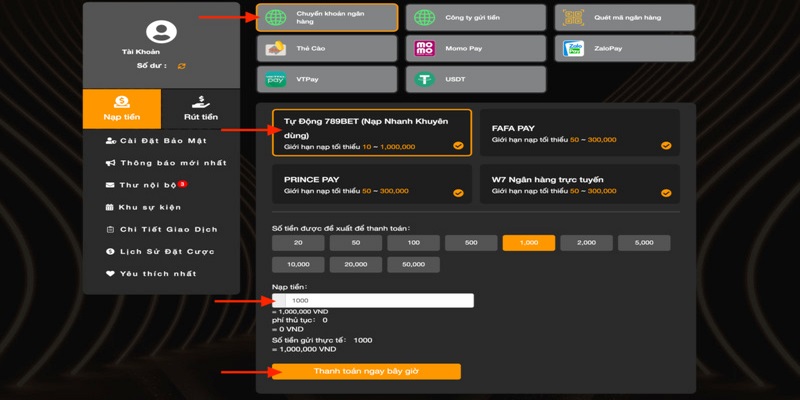Select Chuyển khoản ngân hàng method
The width and height of the screenshot is (800, 400).
coord(327,17)
